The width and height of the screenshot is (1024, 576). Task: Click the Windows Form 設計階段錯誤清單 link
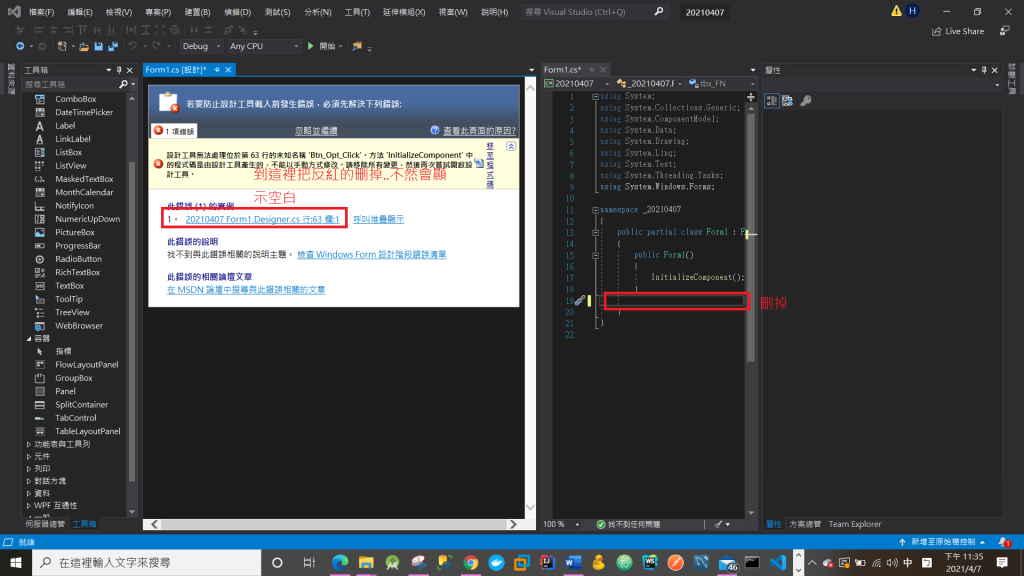click(371, 255)
